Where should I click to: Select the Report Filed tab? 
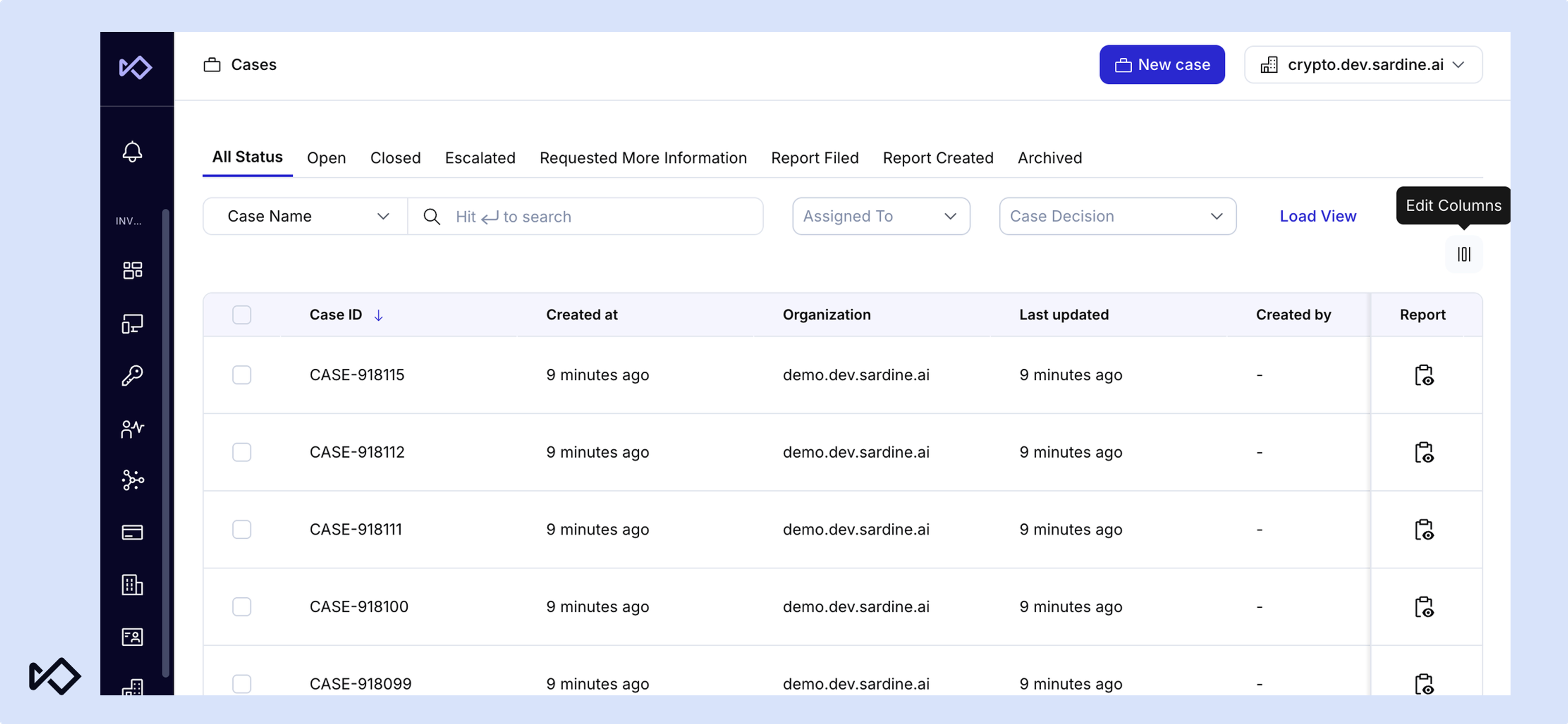(814, 158)
